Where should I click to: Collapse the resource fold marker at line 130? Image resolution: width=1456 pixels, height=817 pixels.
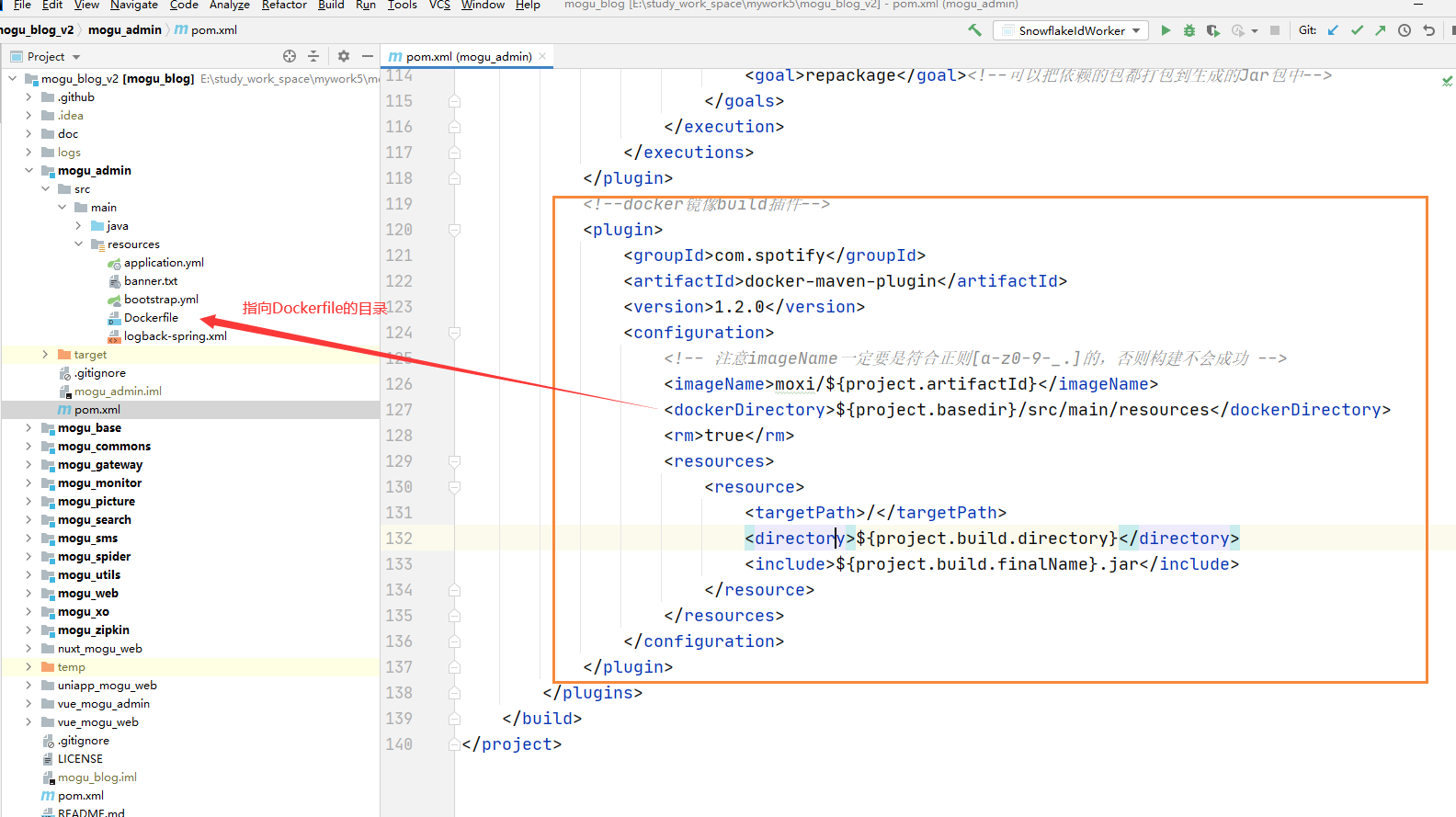click(454, 487)
